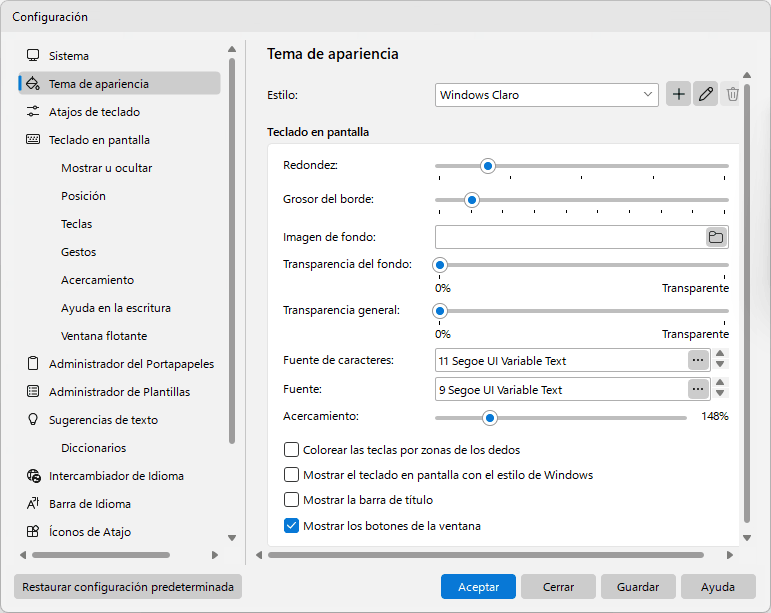This screenshot has width=771, height=613.
Task: Click the Transparencia del fondo slider handle
Action: tap(440, 265)
